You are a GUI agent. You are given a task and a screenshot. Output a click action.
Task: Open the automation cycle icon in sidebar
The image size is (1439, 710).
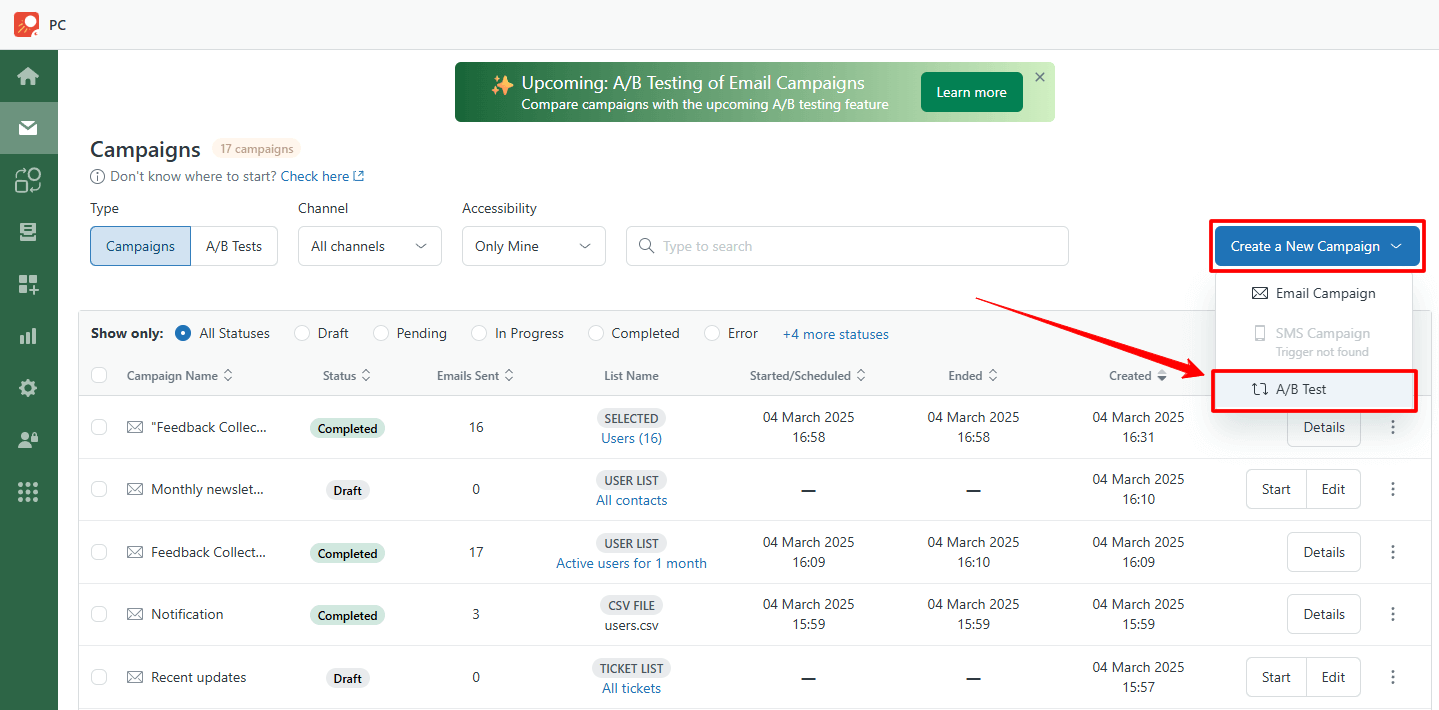(x=28, y=180)
